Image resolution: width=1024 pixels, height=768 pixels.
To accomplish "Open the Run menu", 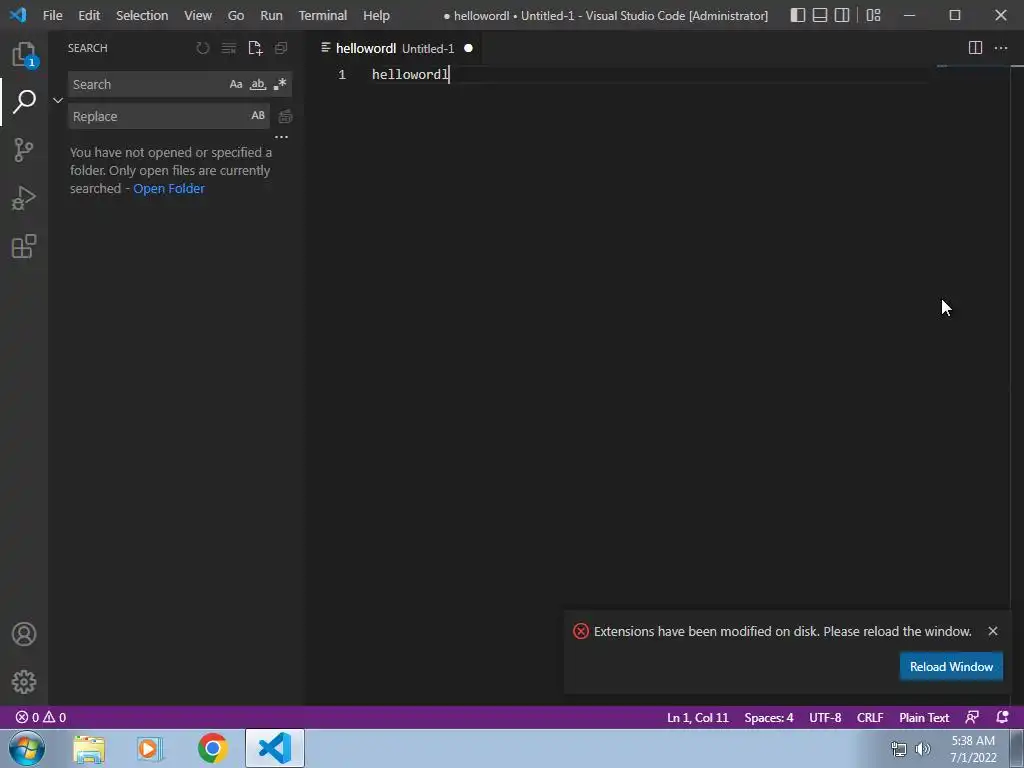I will [271, 15].
